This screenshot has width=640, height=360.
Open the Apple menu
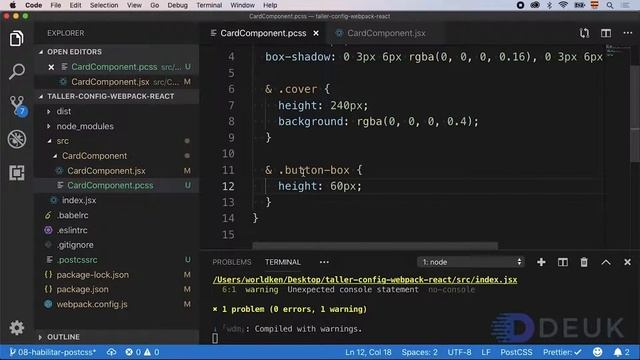coord(13,5)
